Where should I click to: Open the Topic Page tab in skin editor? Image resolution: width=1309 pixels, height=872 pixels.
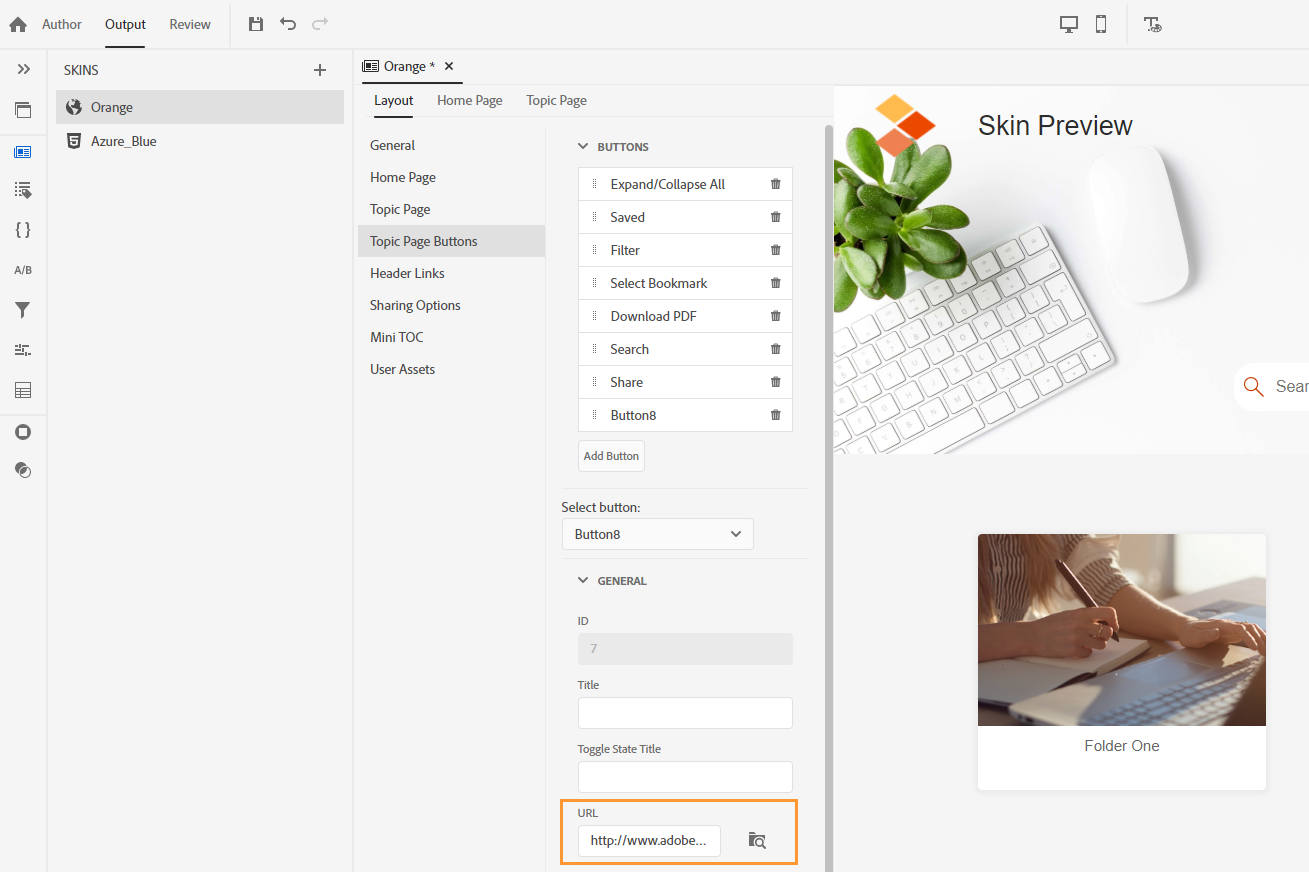[557, 100]
